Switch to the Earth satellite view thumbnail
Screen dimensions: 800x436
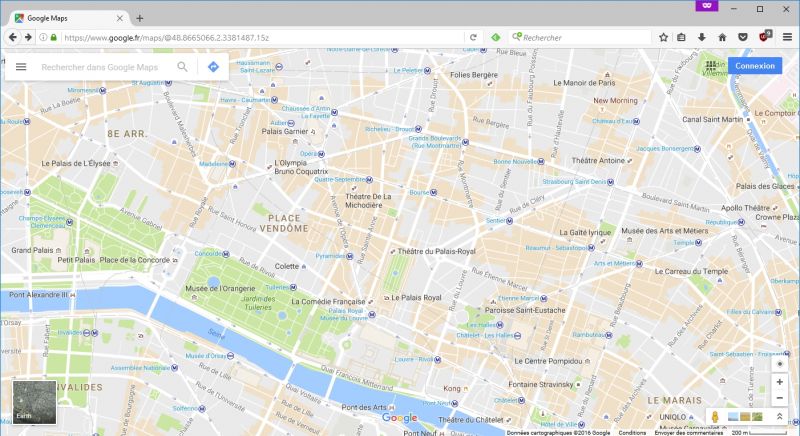[x=34, y=402]
